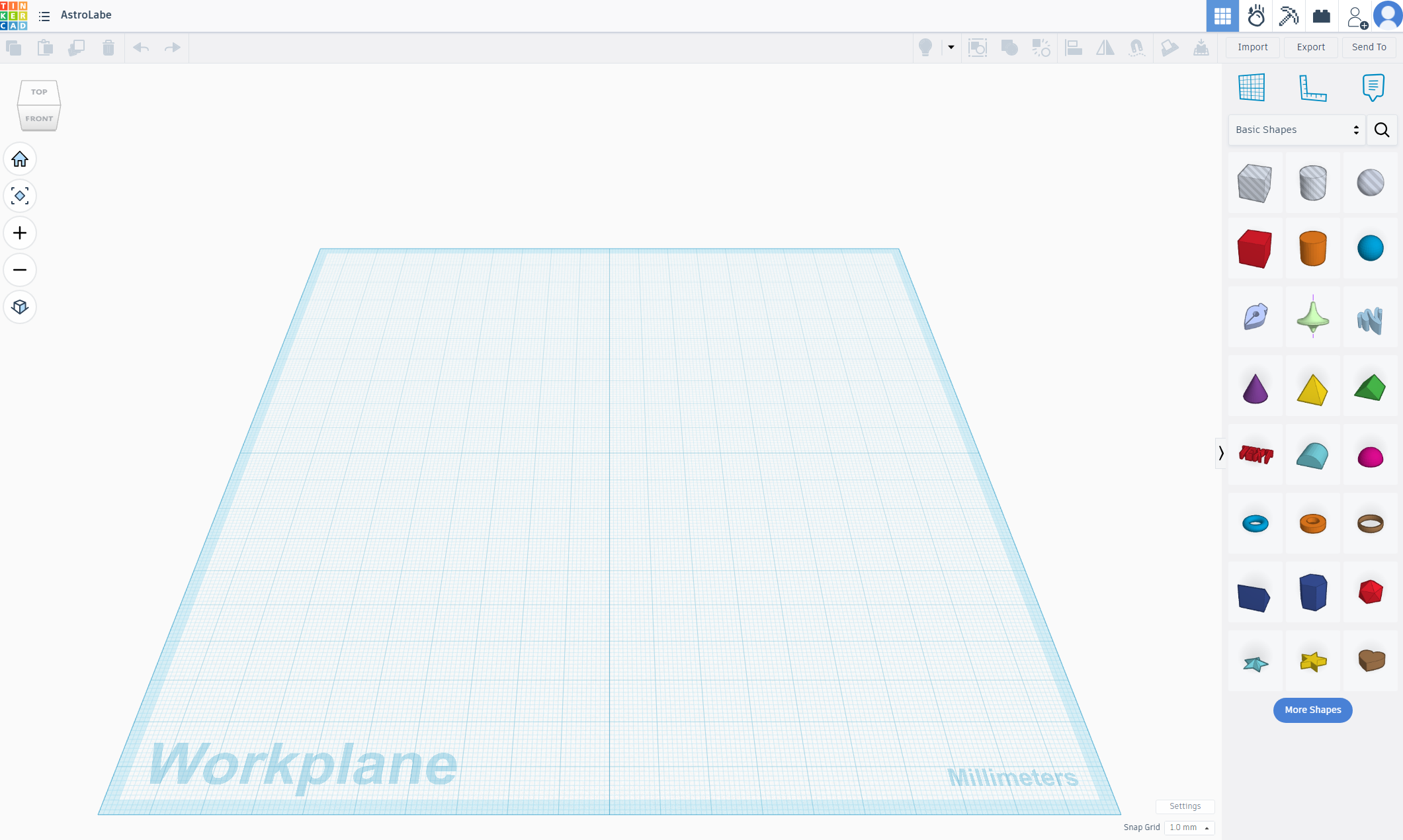Viewport: 1403px width, 840px height.
Task: Click the AstroLabe design name
Action: tap(86, 15)
